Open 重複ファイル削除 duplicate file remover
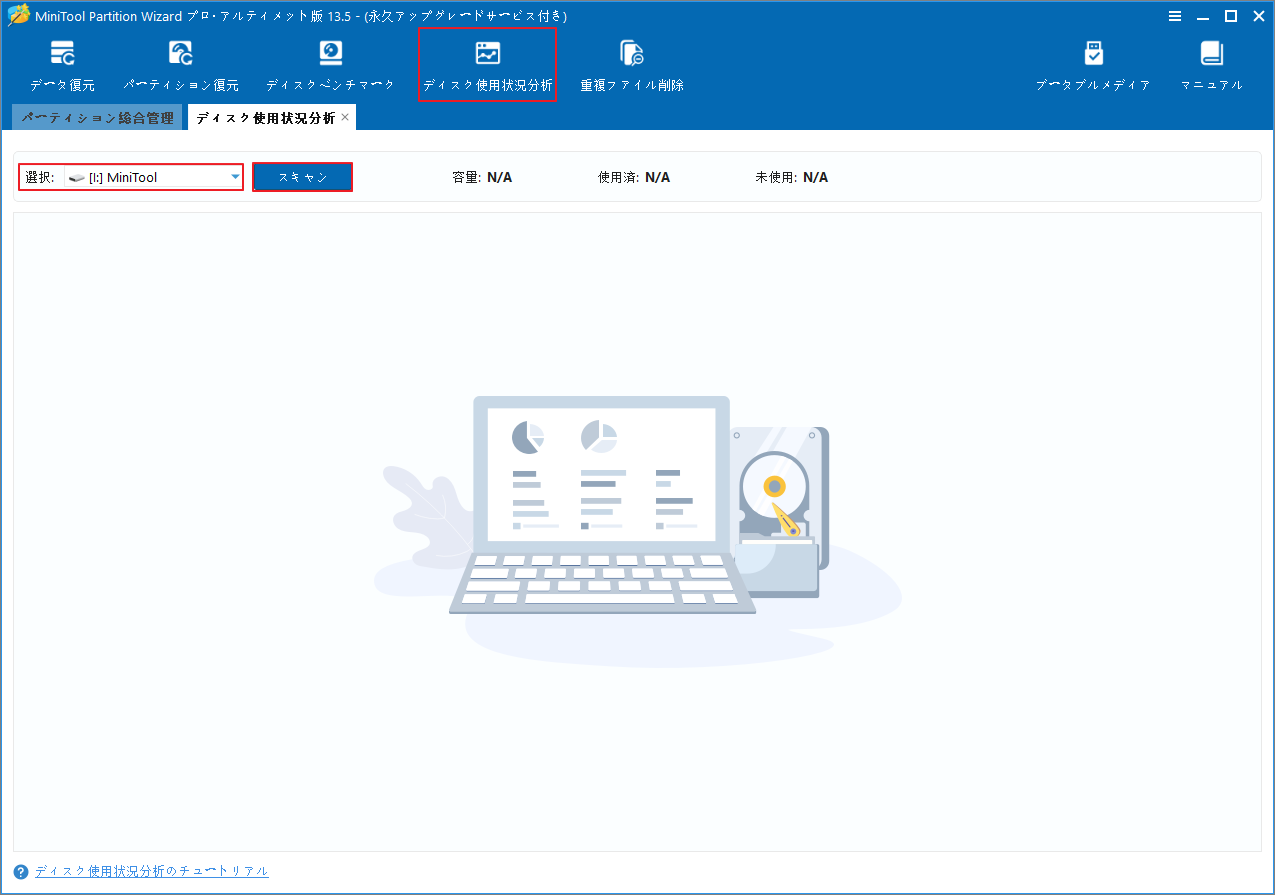Image resolution: width=1275 pixels, height=895 pixels. pos(631,65)
